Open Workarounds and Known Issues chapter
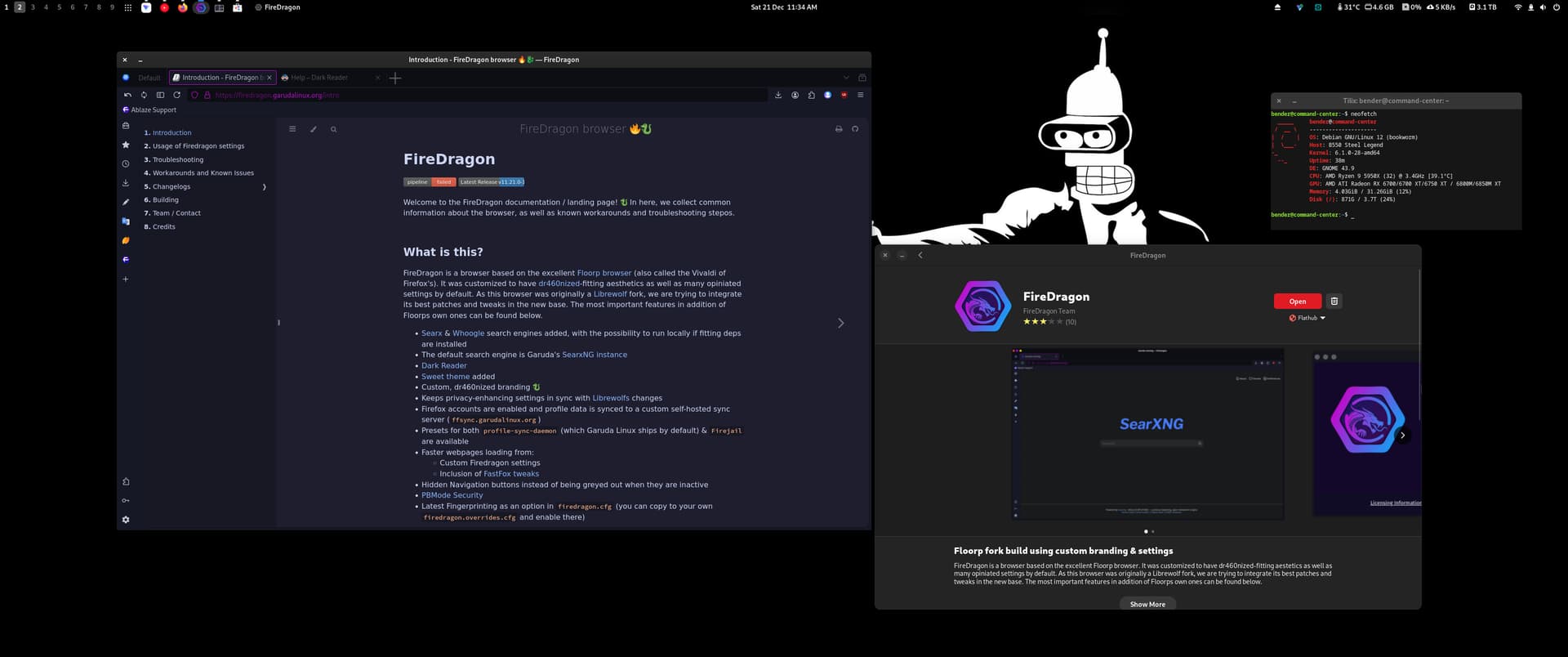 [x=203, y=173]
